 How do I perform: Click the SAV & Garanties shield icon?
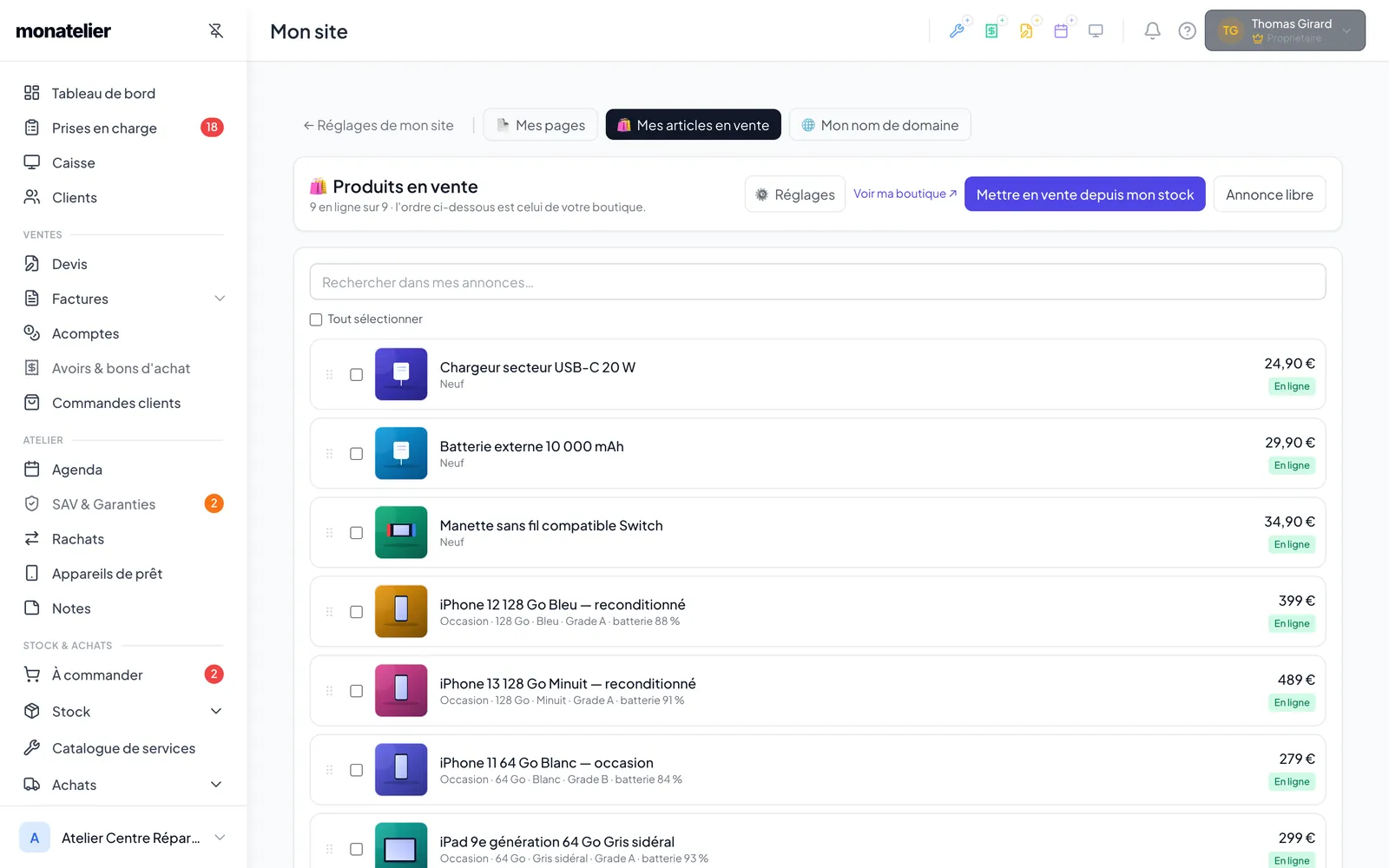coord(32,503)
